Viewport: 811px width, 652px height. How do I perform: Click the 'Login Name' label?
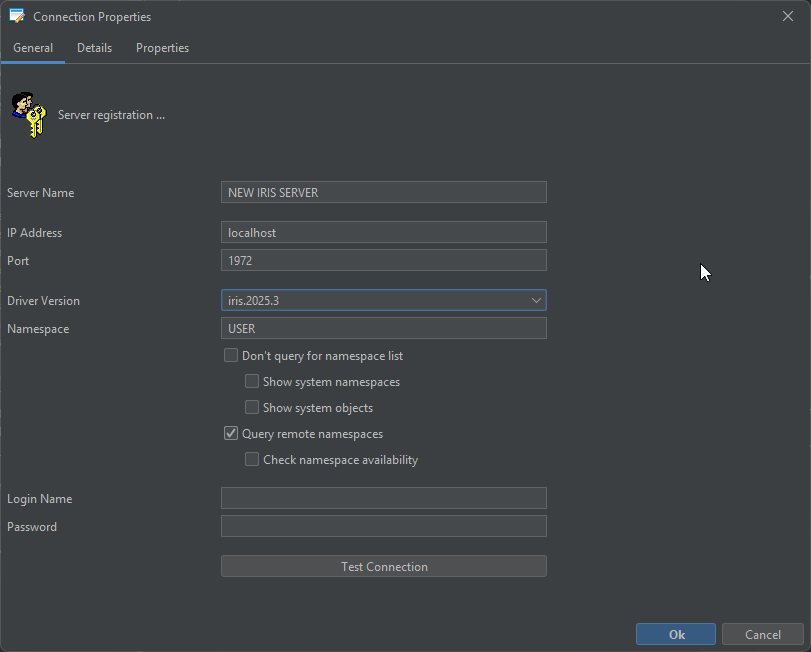tap(40, 499)
